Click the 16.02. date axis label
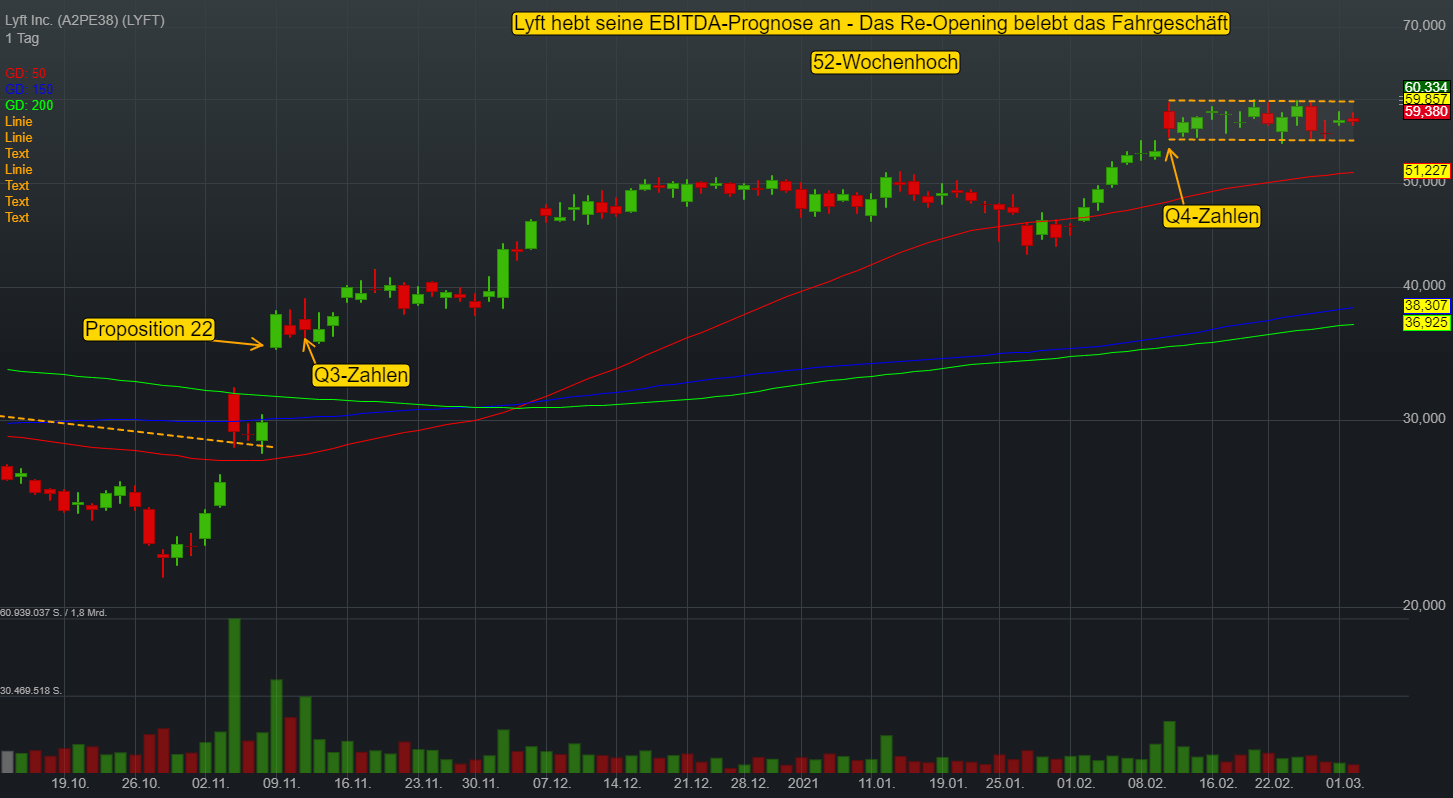 click(x=1218, y=783)
